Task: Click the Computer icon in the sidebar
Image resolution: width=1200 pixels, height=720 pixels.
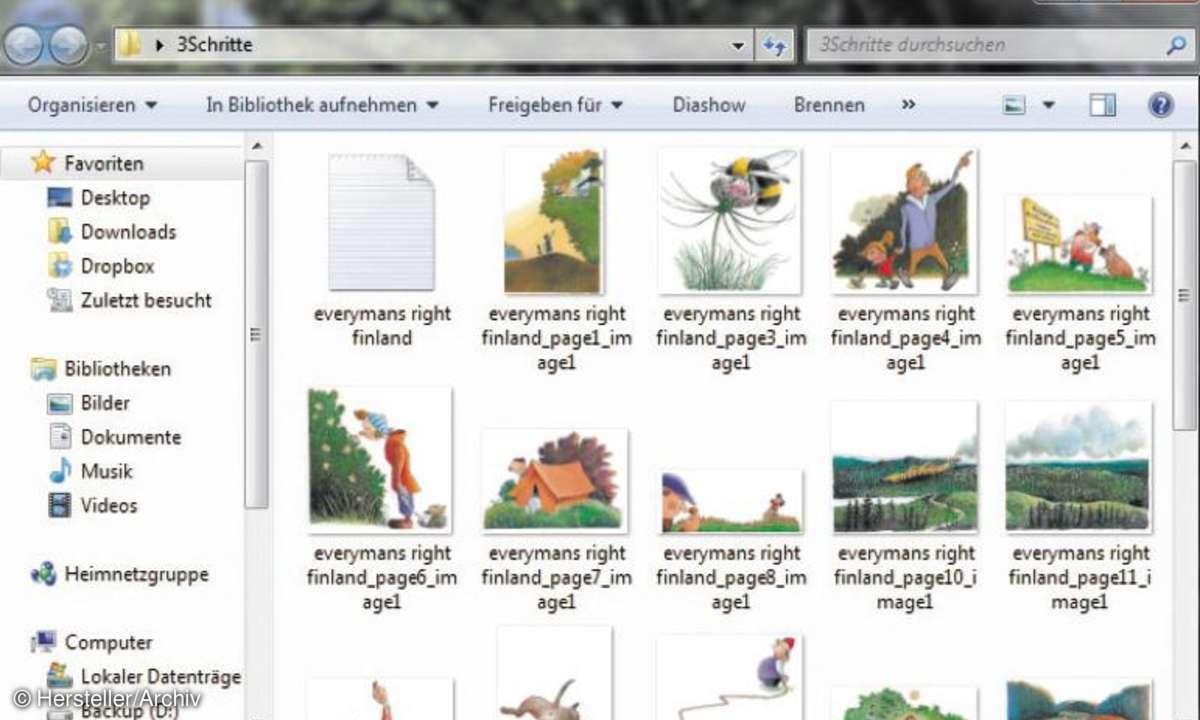Action: [x=43, y=642]
